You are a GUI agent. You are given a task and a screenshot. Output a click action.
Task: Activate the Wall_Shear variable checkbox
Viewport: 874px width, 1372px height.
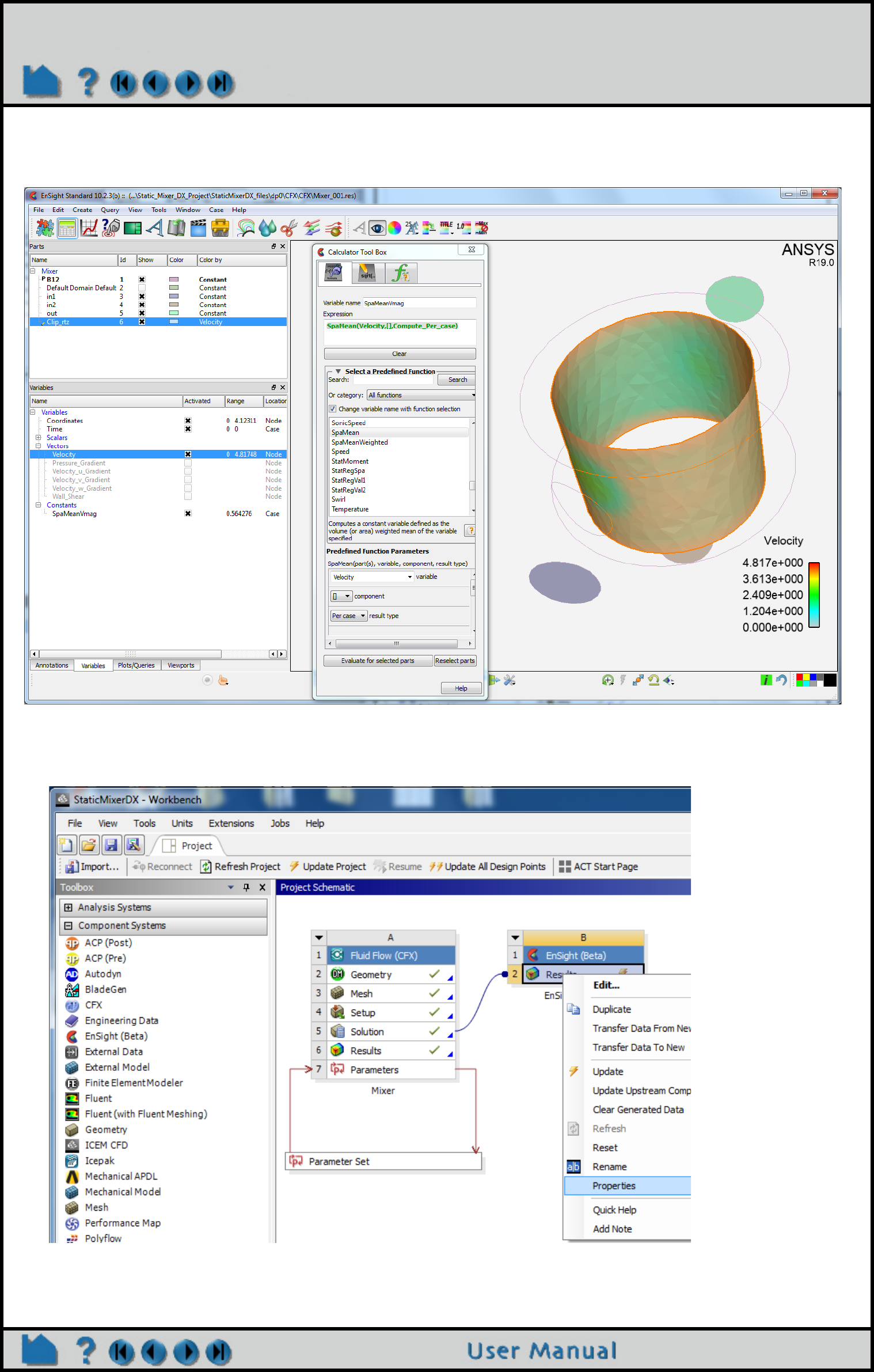tap(188, 497)
